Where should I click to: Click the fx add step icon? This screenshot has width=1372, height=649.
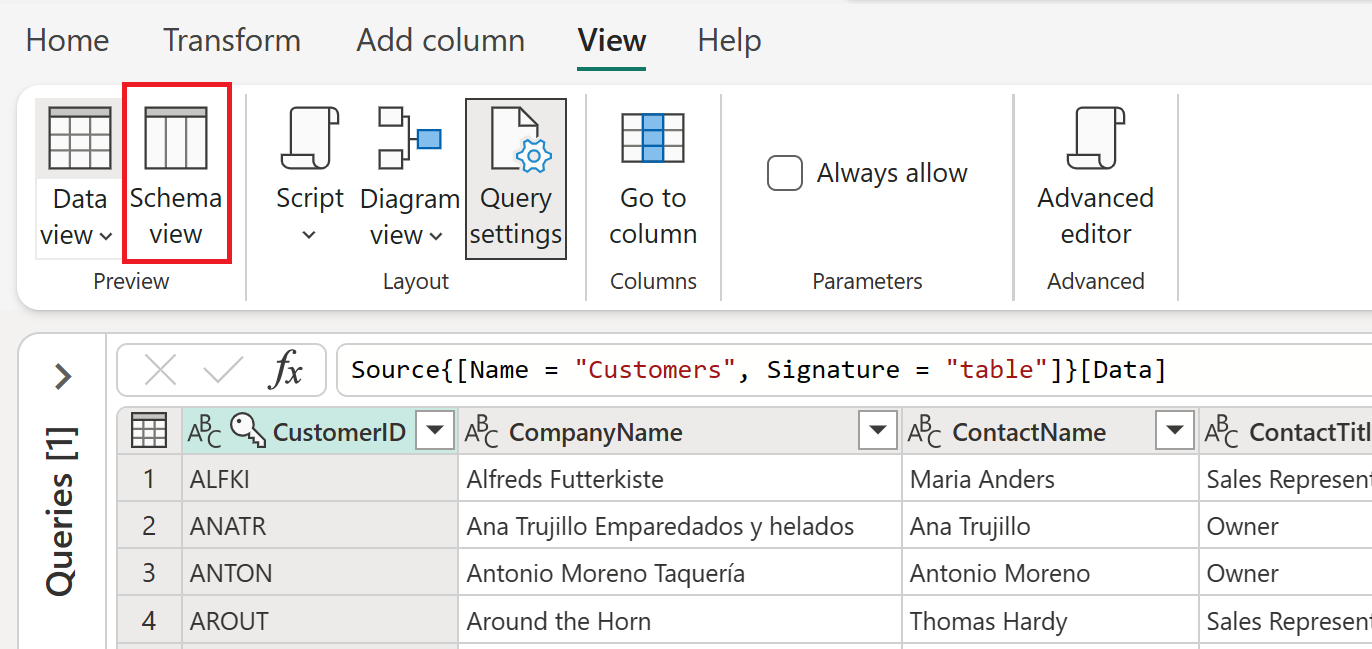tap(288, 370)
